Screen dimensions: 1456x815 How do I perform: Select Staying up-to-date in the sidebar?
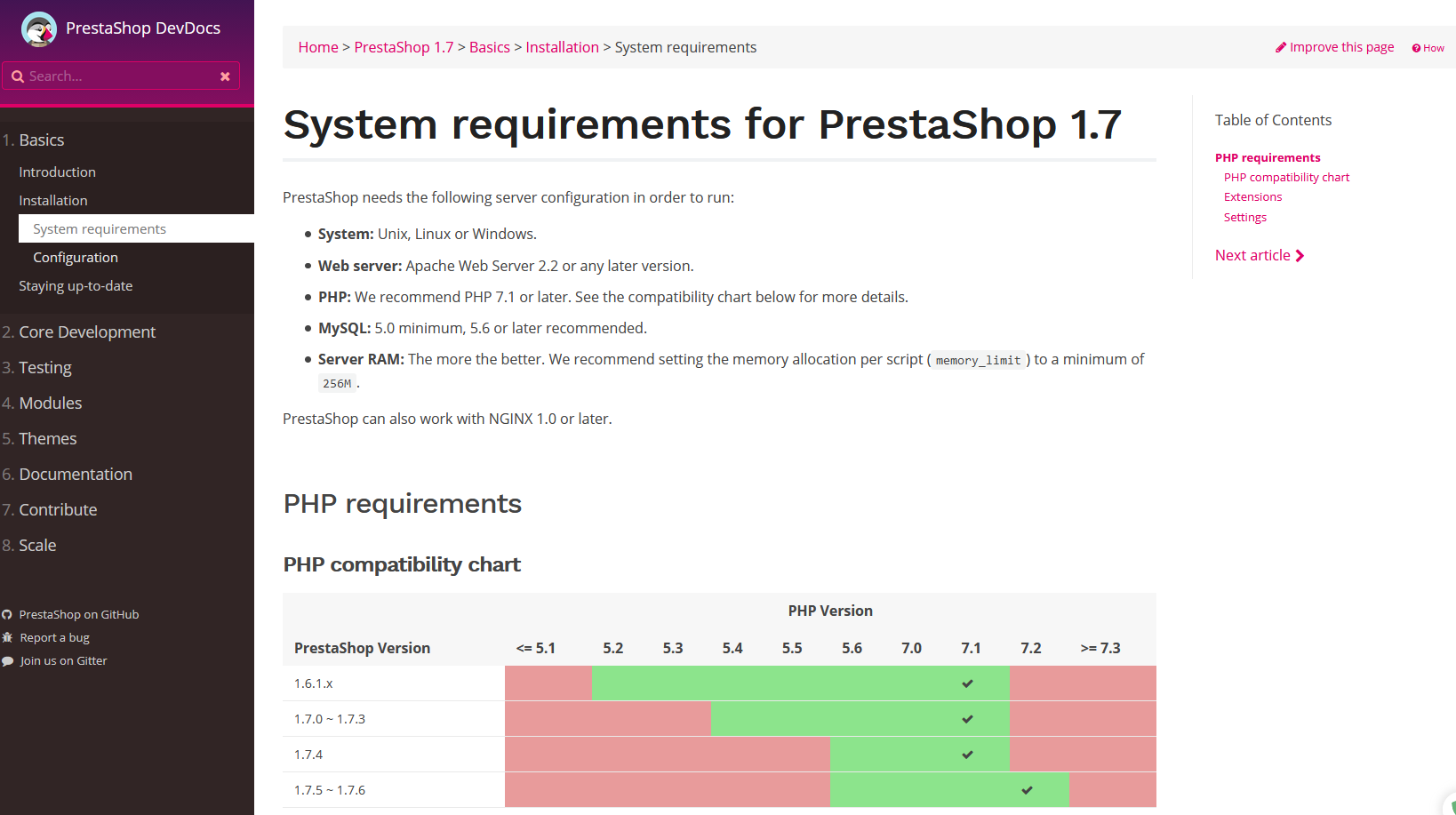[76, 286]
